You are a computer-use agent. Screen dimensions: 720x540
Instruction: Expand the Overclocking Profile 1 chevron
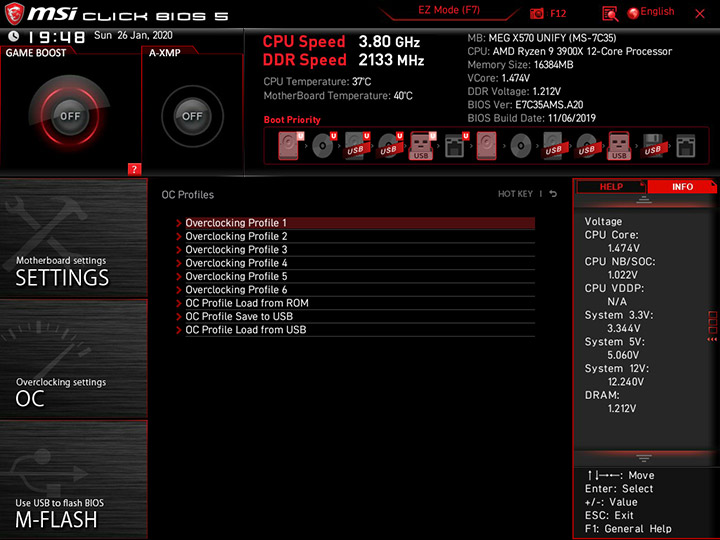point(179,223)
